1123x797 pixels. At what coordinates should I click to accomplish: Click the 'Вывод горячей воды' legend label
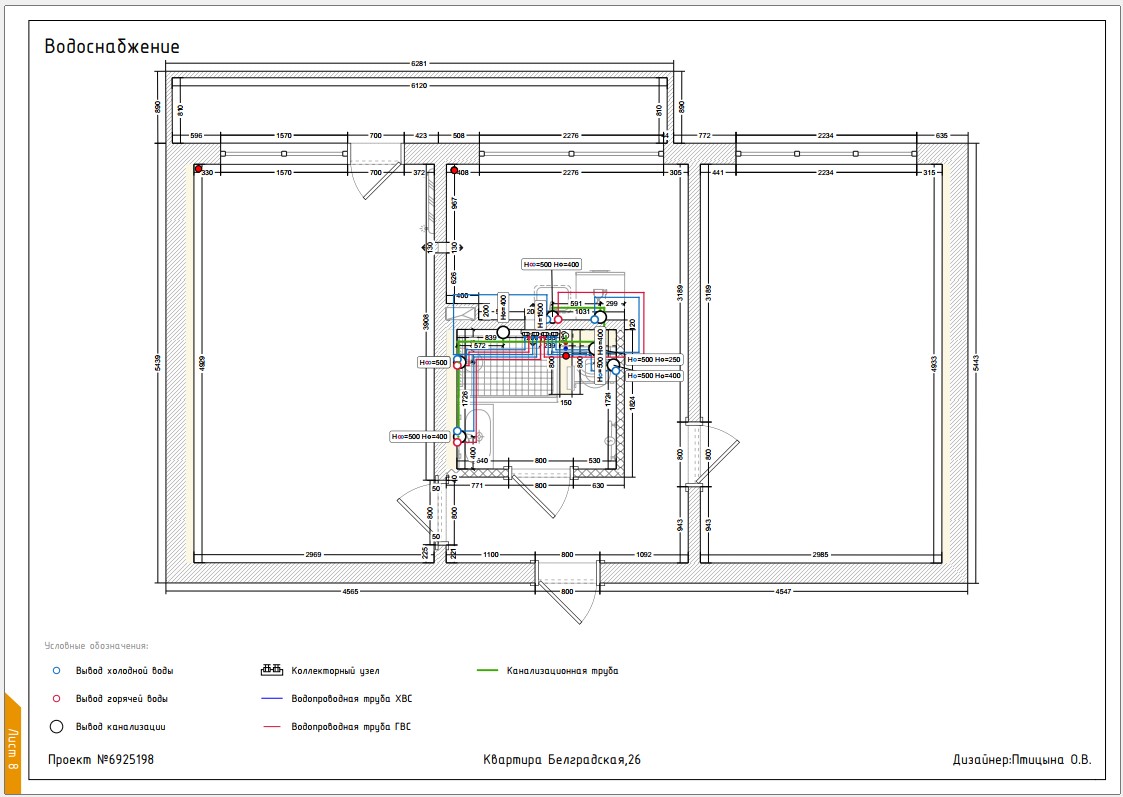[122, 699]
